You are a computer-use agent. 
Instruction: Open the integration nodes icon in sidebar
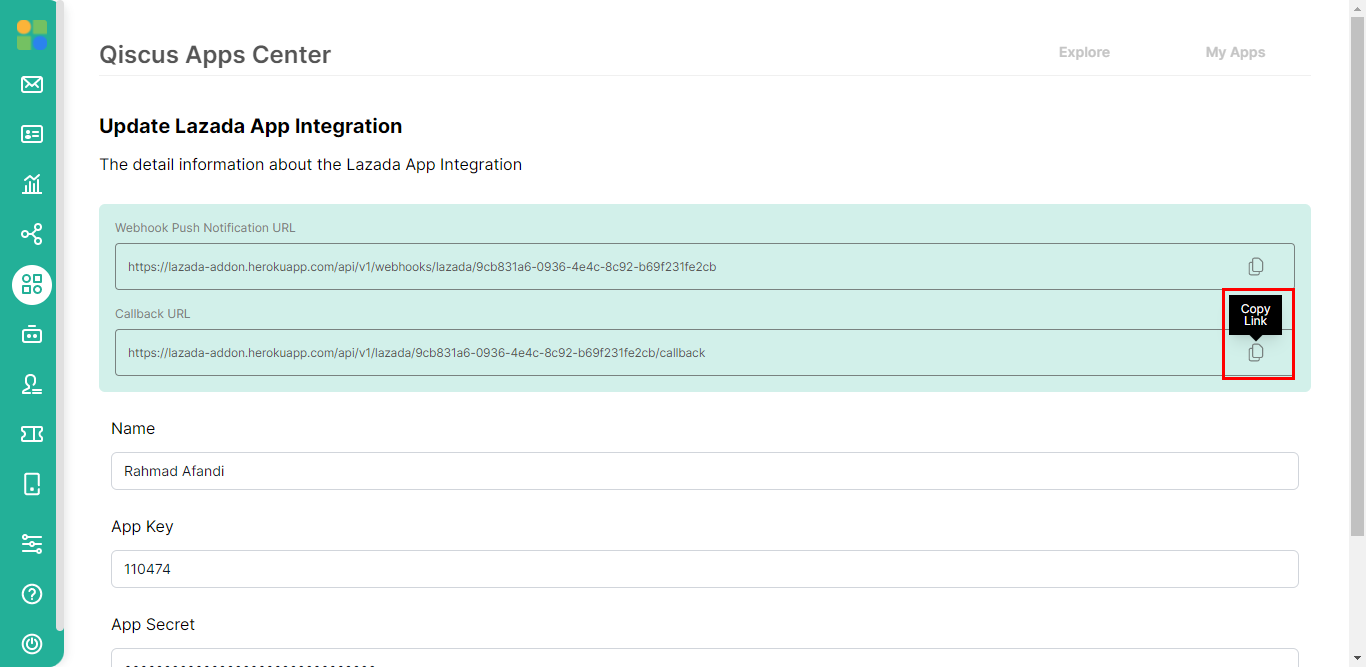(x=32, y=234)
